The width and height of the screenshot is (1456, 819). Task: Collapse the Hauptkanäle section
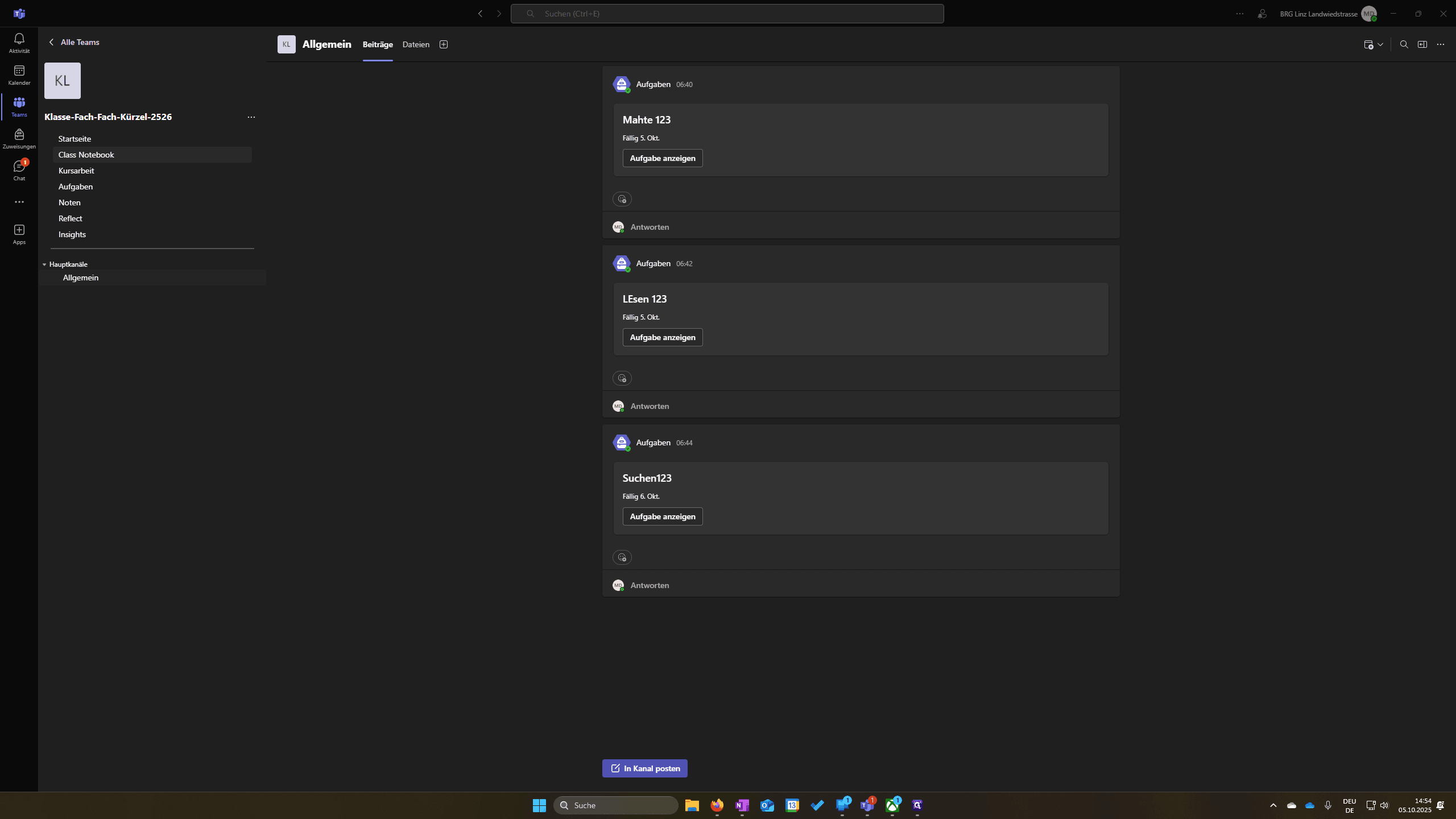click(x=44, y=264)
